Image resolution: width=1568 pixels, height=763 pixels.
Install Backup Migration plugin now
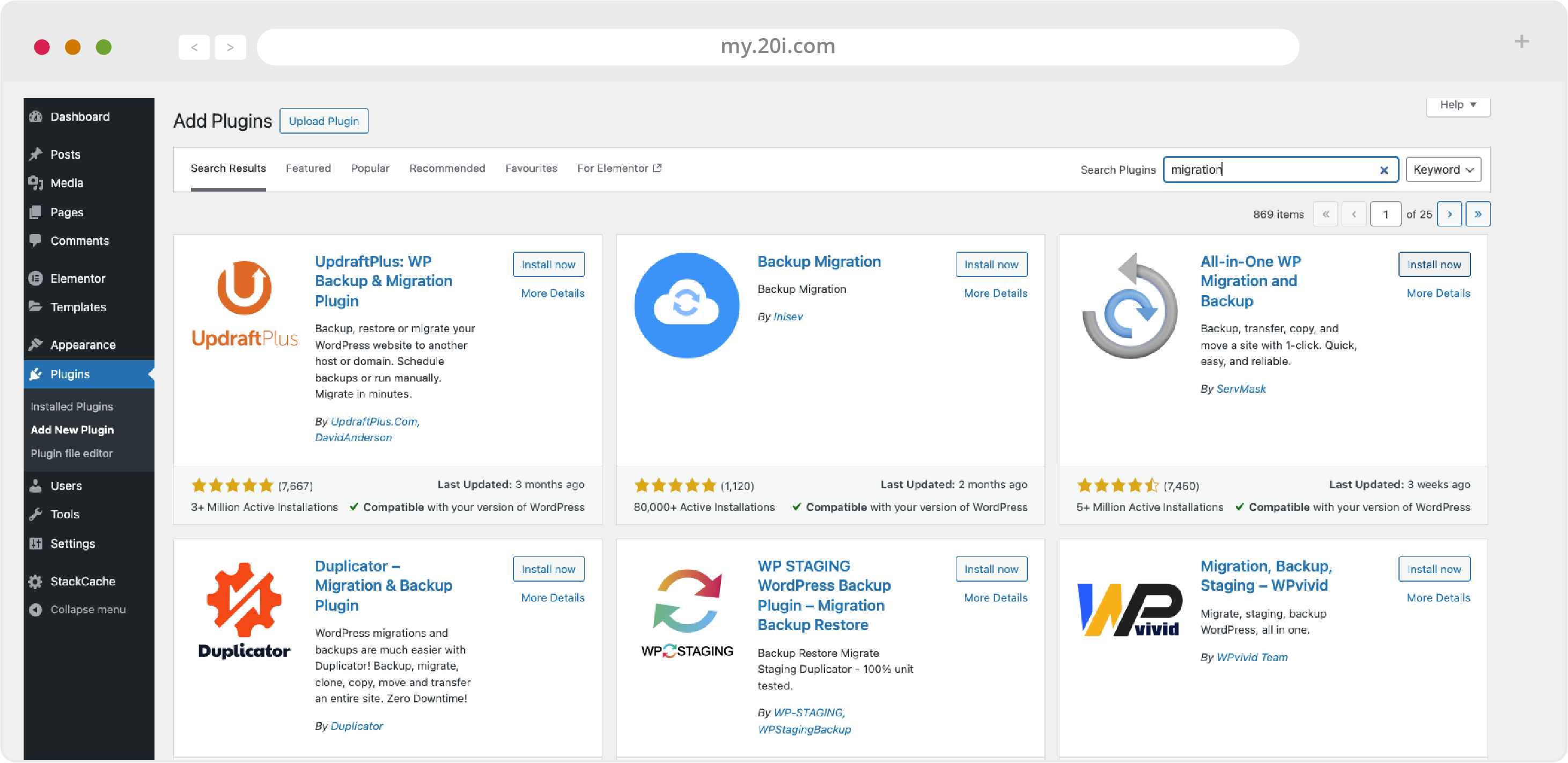point(991,265)
